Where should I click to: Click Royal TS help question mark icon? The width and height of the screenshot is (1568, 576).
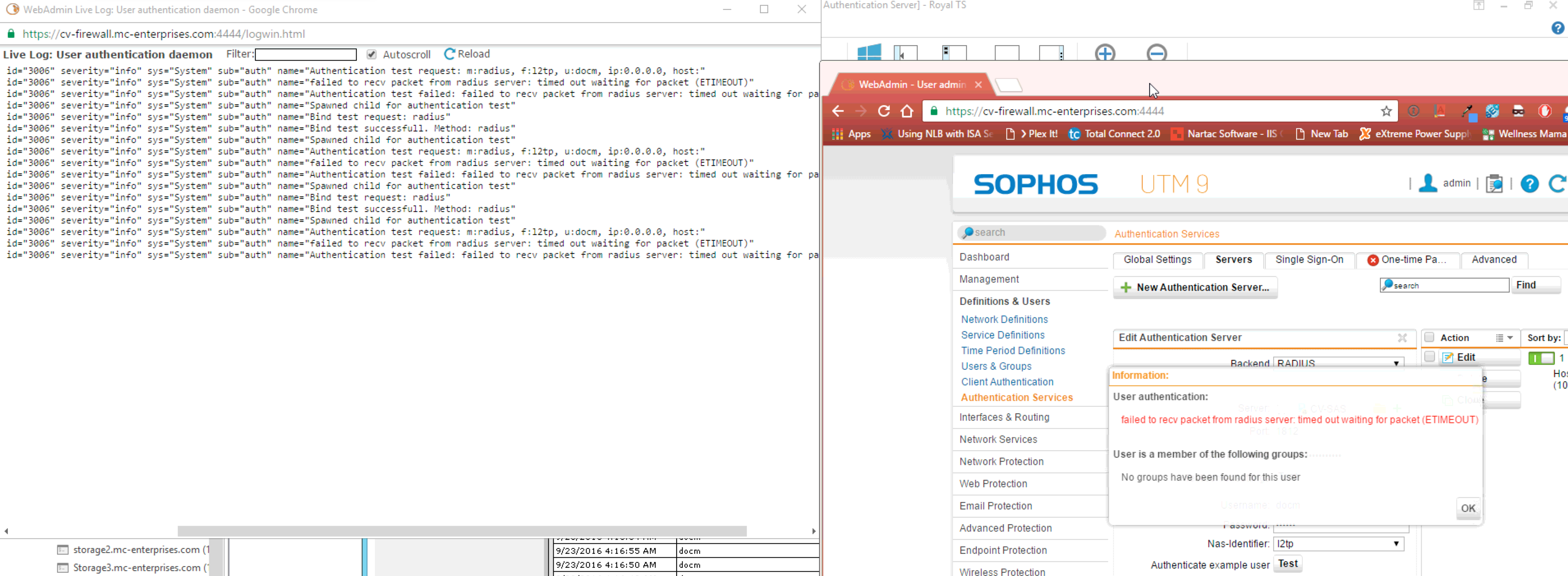(x=1558, y=28)
